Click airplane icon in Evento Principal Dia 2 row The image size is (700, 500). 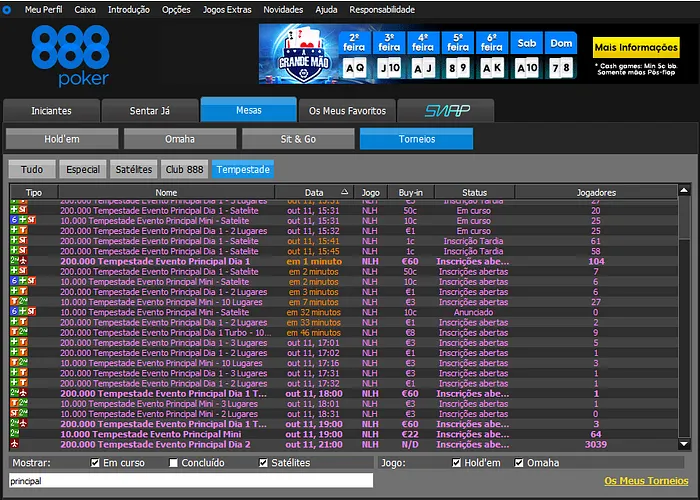(15, 444)
